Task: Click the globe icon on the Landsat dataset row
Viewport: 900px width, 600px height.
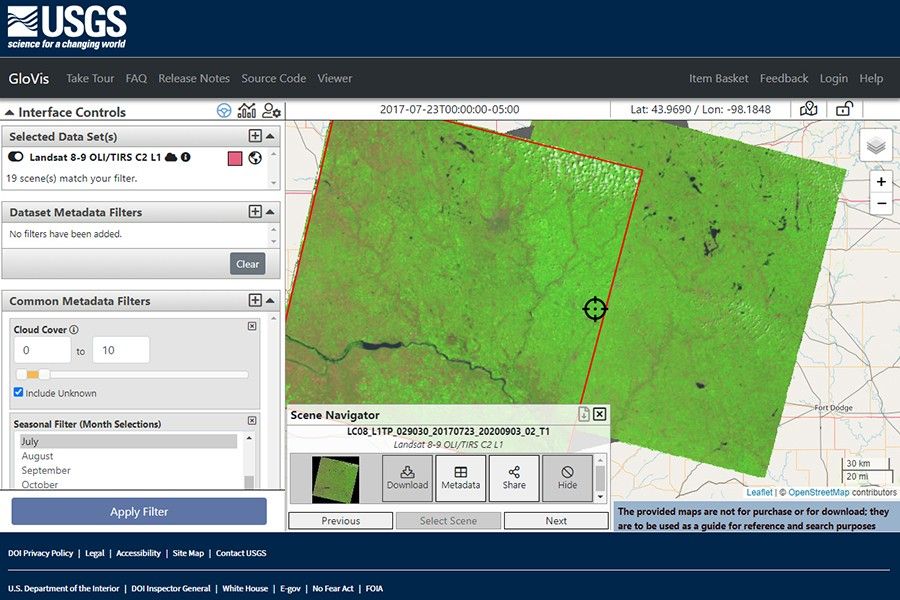Action: (255, 158)
